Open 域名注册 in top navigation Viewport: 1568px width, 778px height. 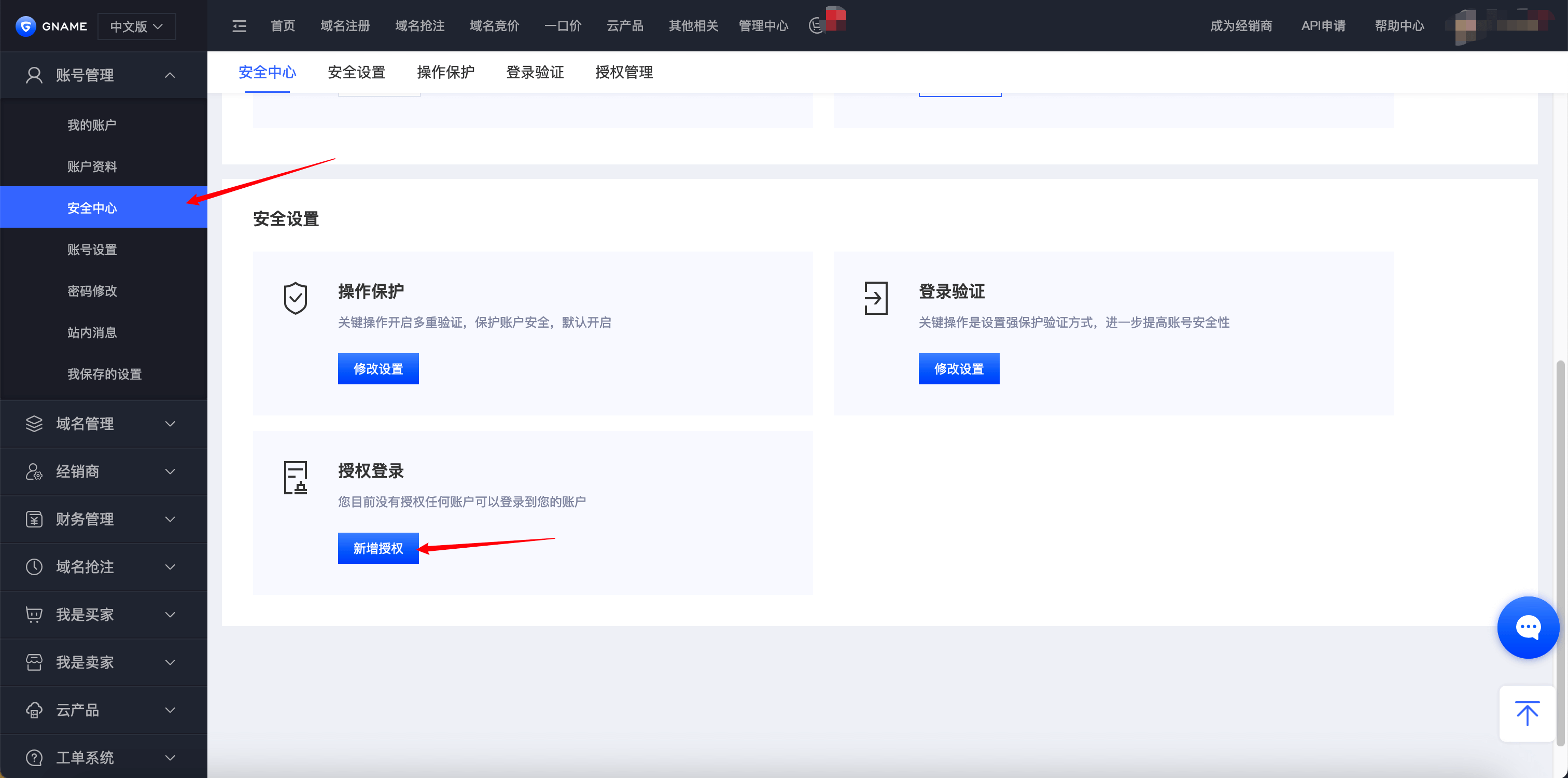tap(345, 26)
